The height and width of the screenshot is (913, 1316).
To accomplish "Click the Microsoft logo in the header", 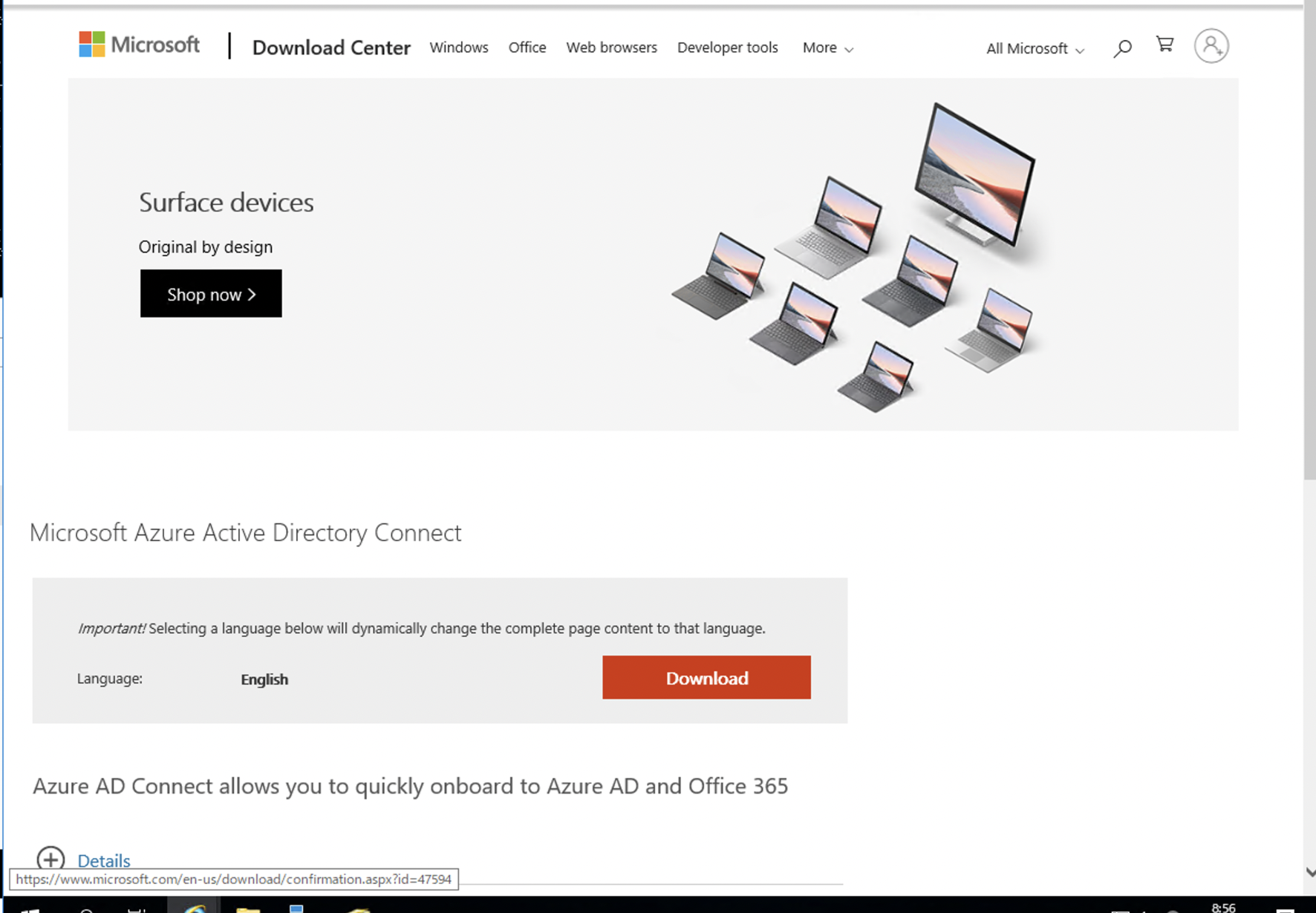I will tap(139, 45).
